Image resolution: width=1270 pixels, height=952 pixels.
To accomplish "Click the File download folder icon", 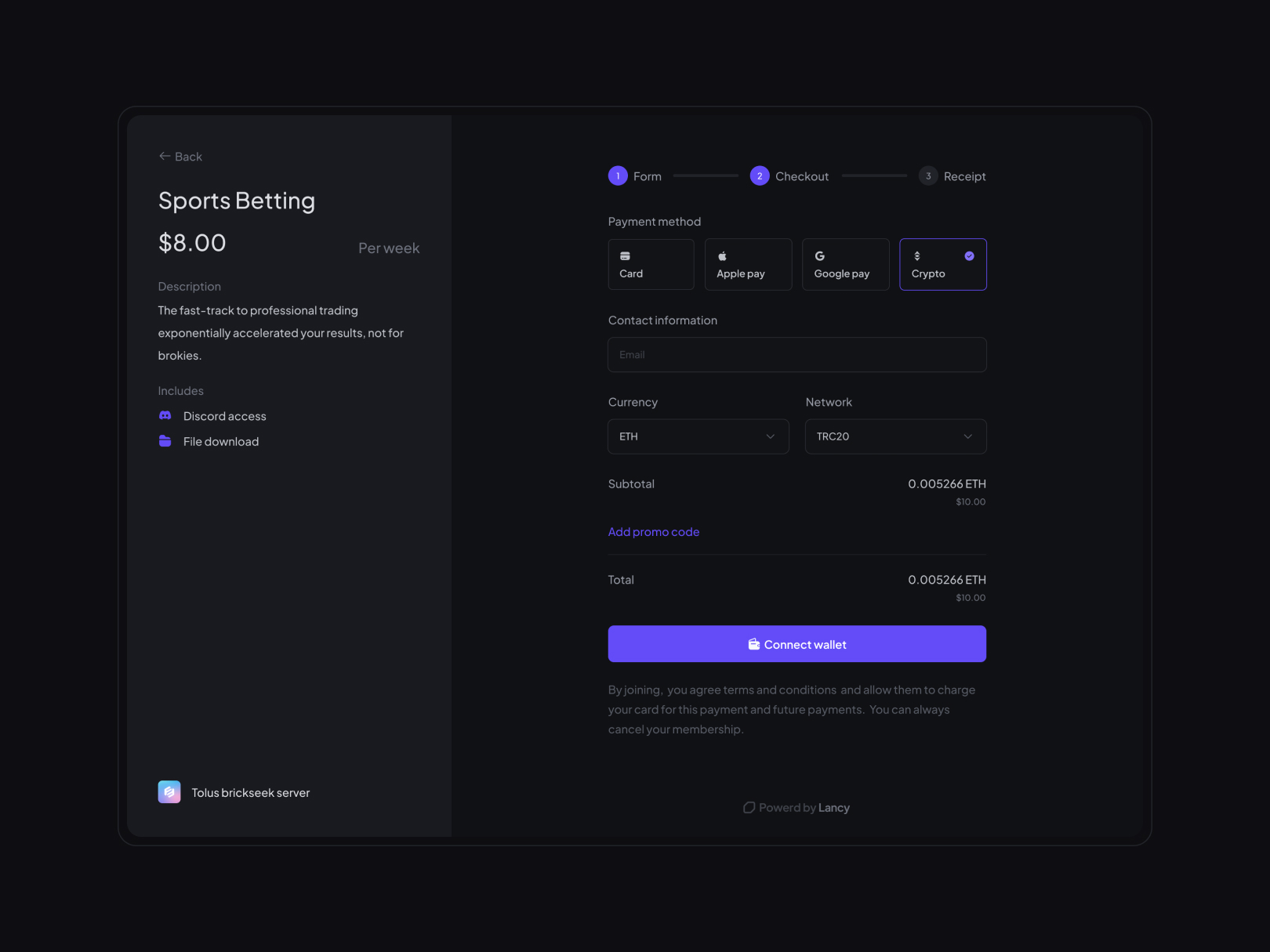I will (x=165, y=441).
